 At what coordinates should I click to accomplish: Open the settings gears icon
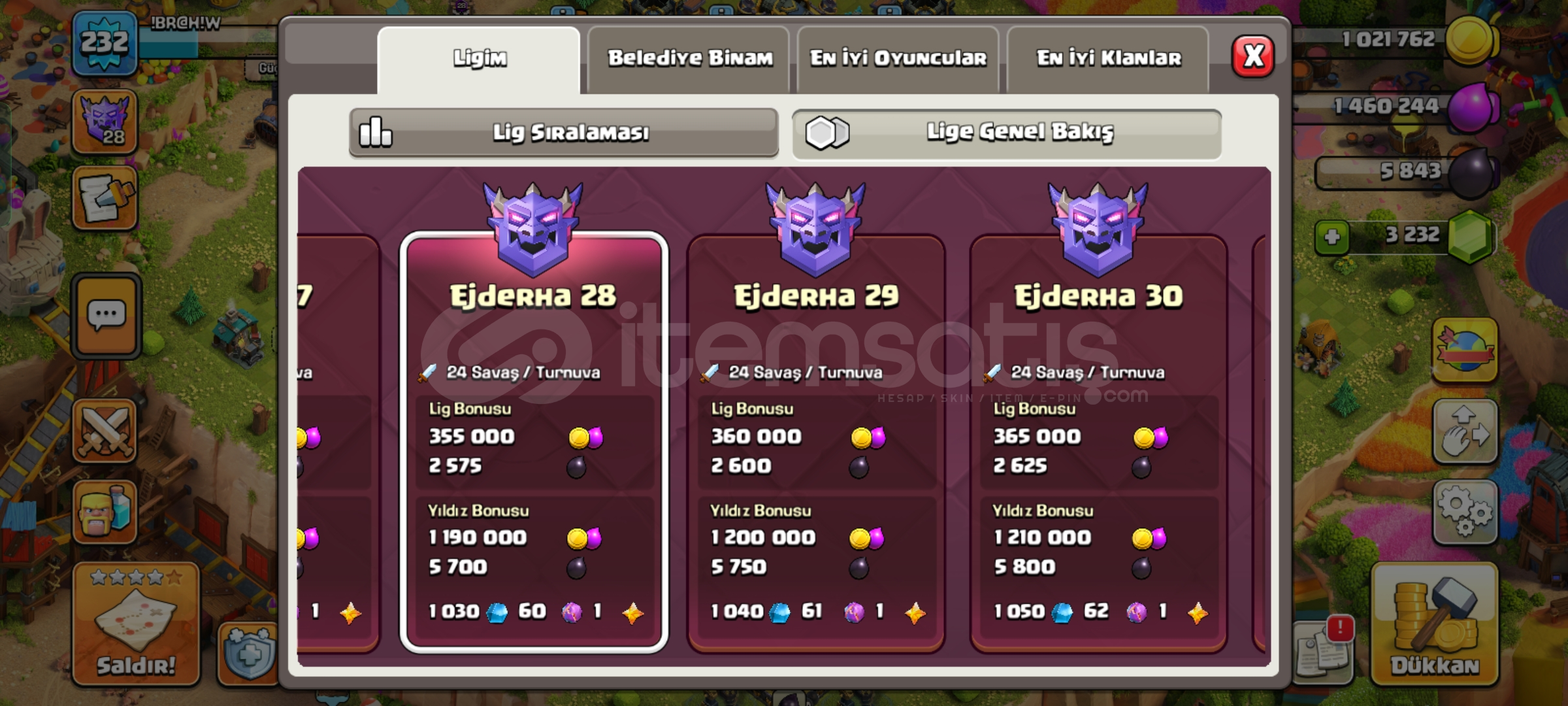coord(1465,512)
